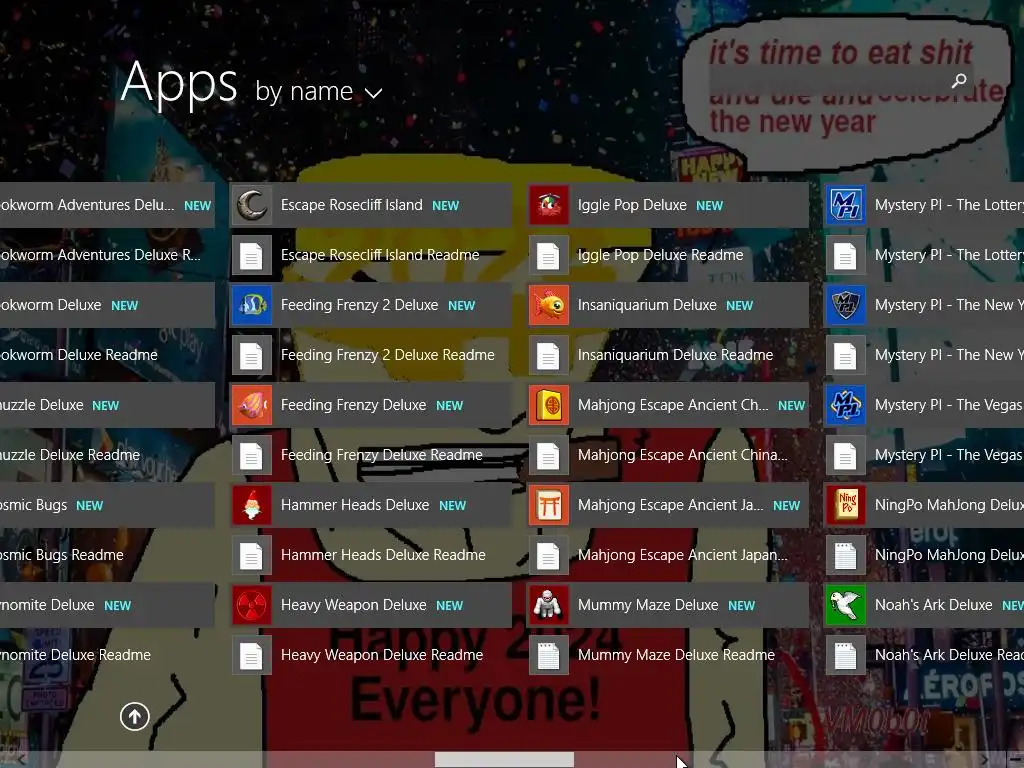The image size is (1024, 768).
Task: Select 'Mahjong Escape Ancient Japan...' readme text
Action: (x=682, y=555)
